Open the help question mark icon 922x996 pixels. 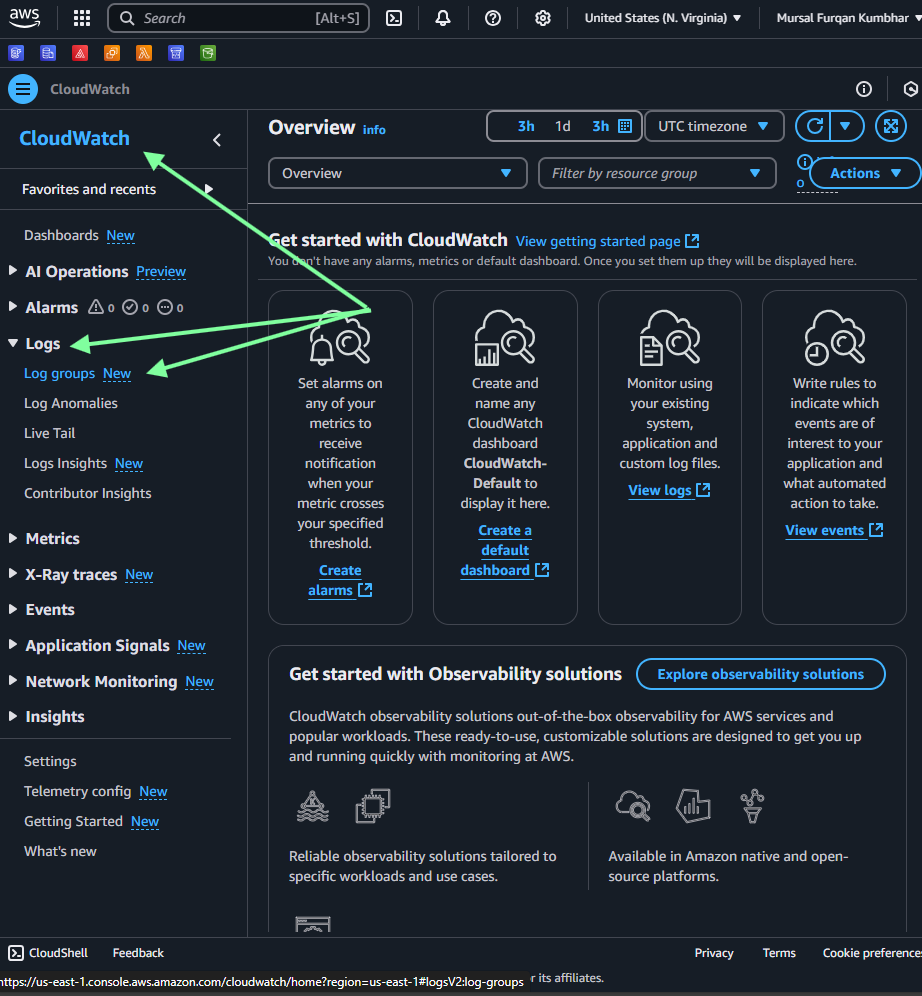click(493, 18)
